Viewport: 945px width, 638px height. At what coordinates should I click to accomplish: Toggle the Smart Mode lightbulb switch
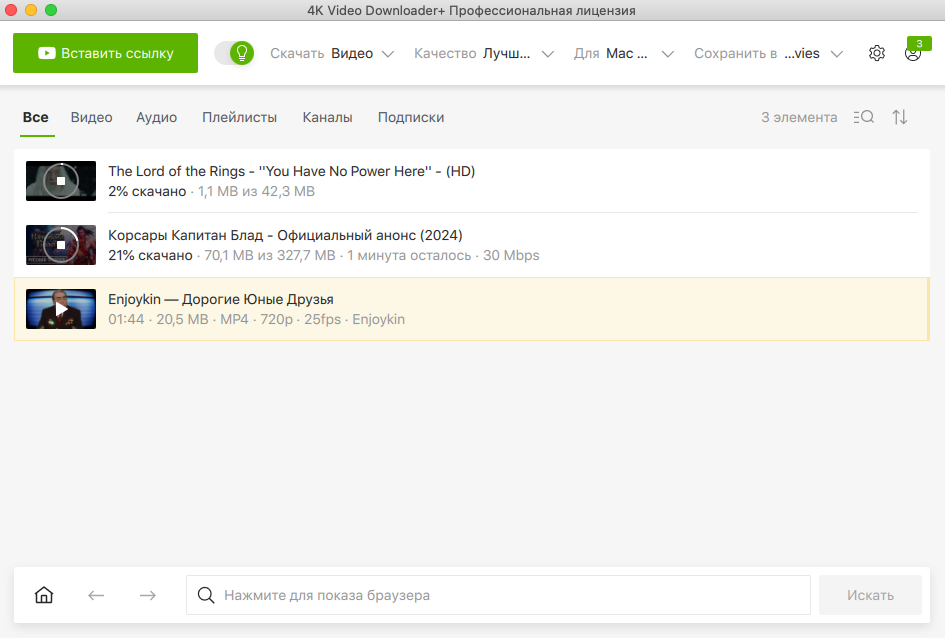coord(235,54)
